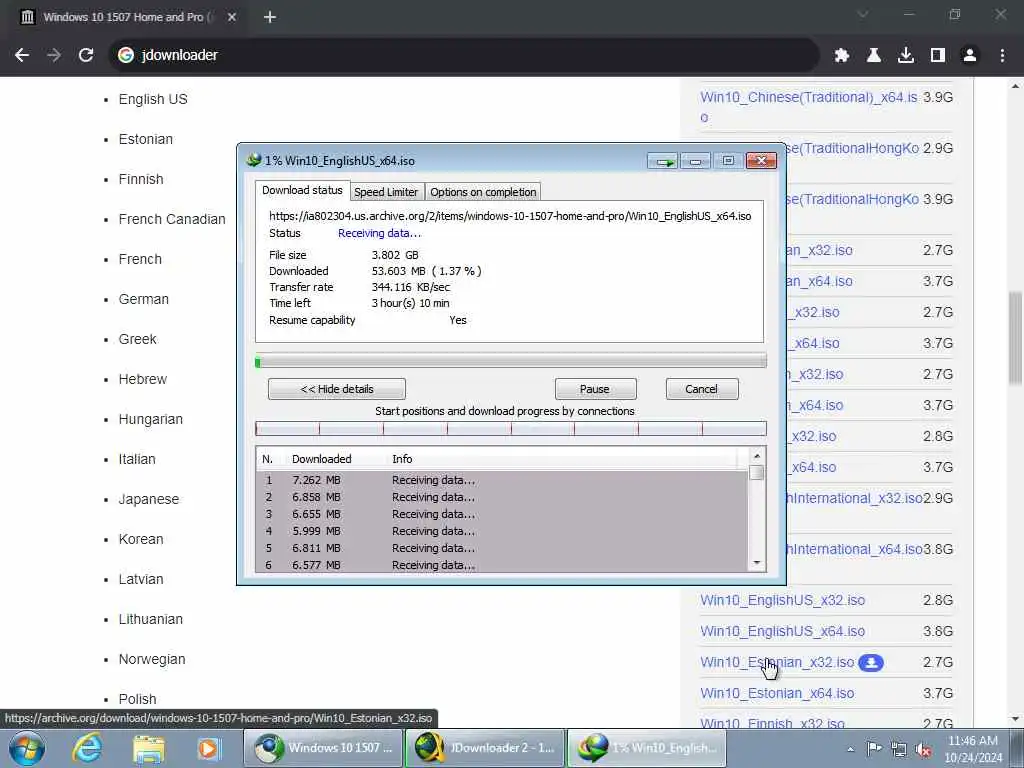Open the Options on completion tab
Viewport: 1024px width, 768px height.
[483, 192]
